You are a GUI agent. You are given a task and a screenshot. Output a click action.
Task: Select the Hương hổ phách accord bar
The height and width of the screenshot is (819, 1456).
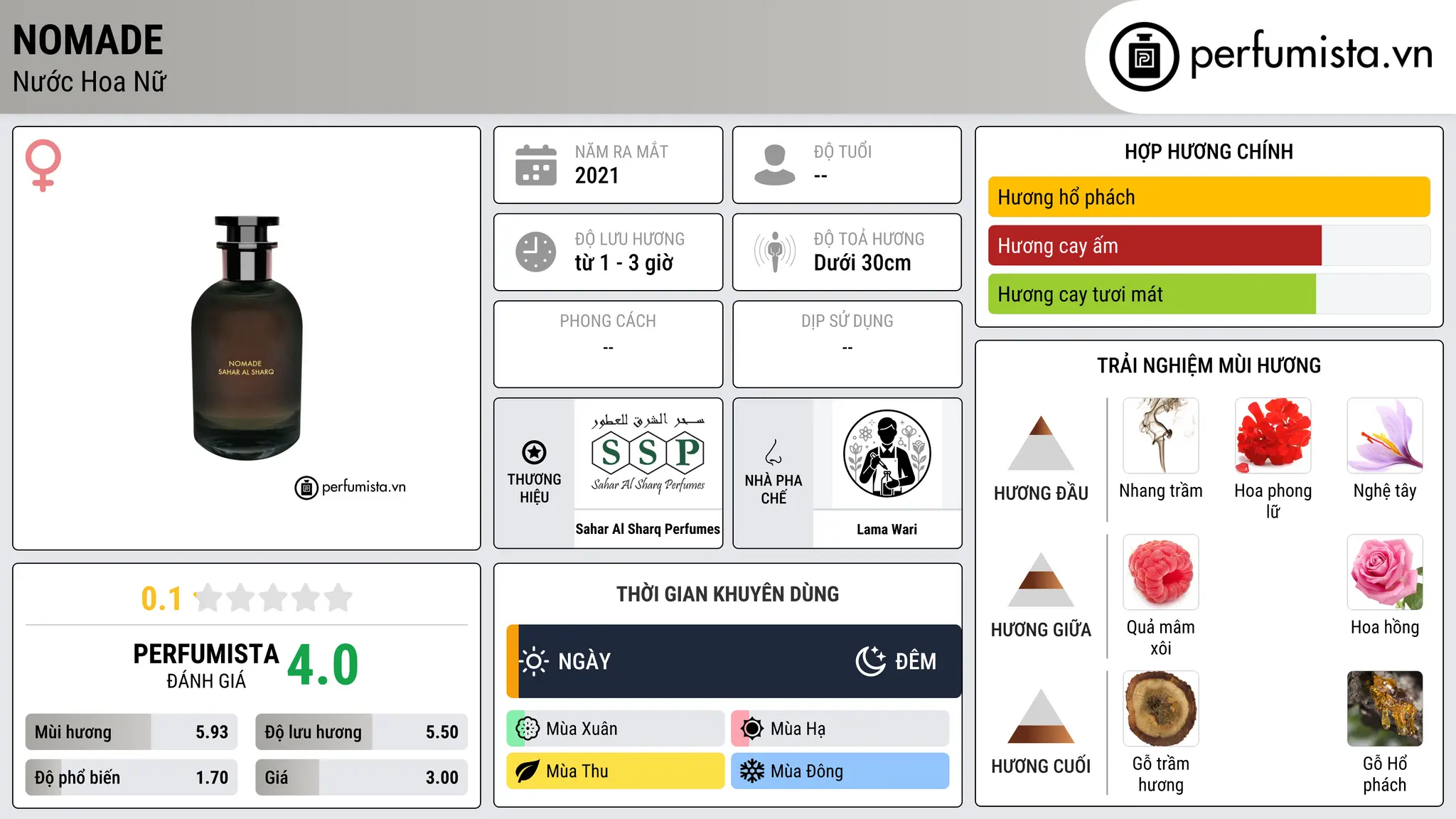[x=1209, y=197]
